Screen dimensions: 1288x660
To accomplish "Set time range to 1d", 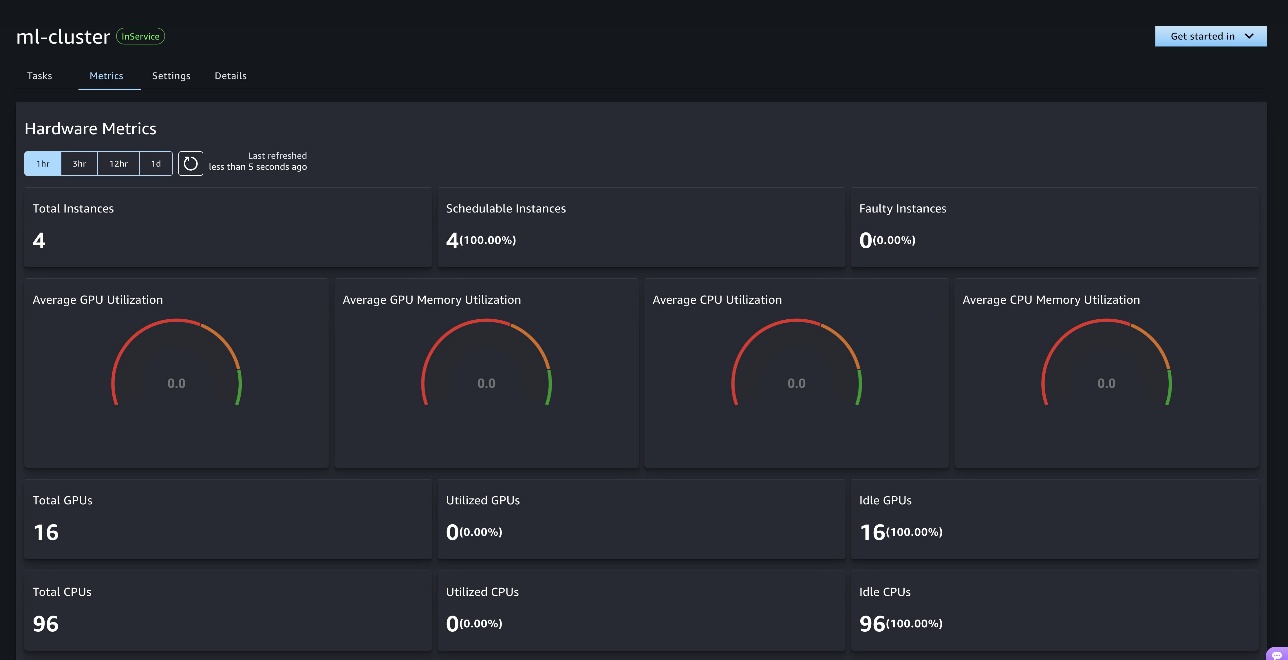I will click(x=156, y=163).
